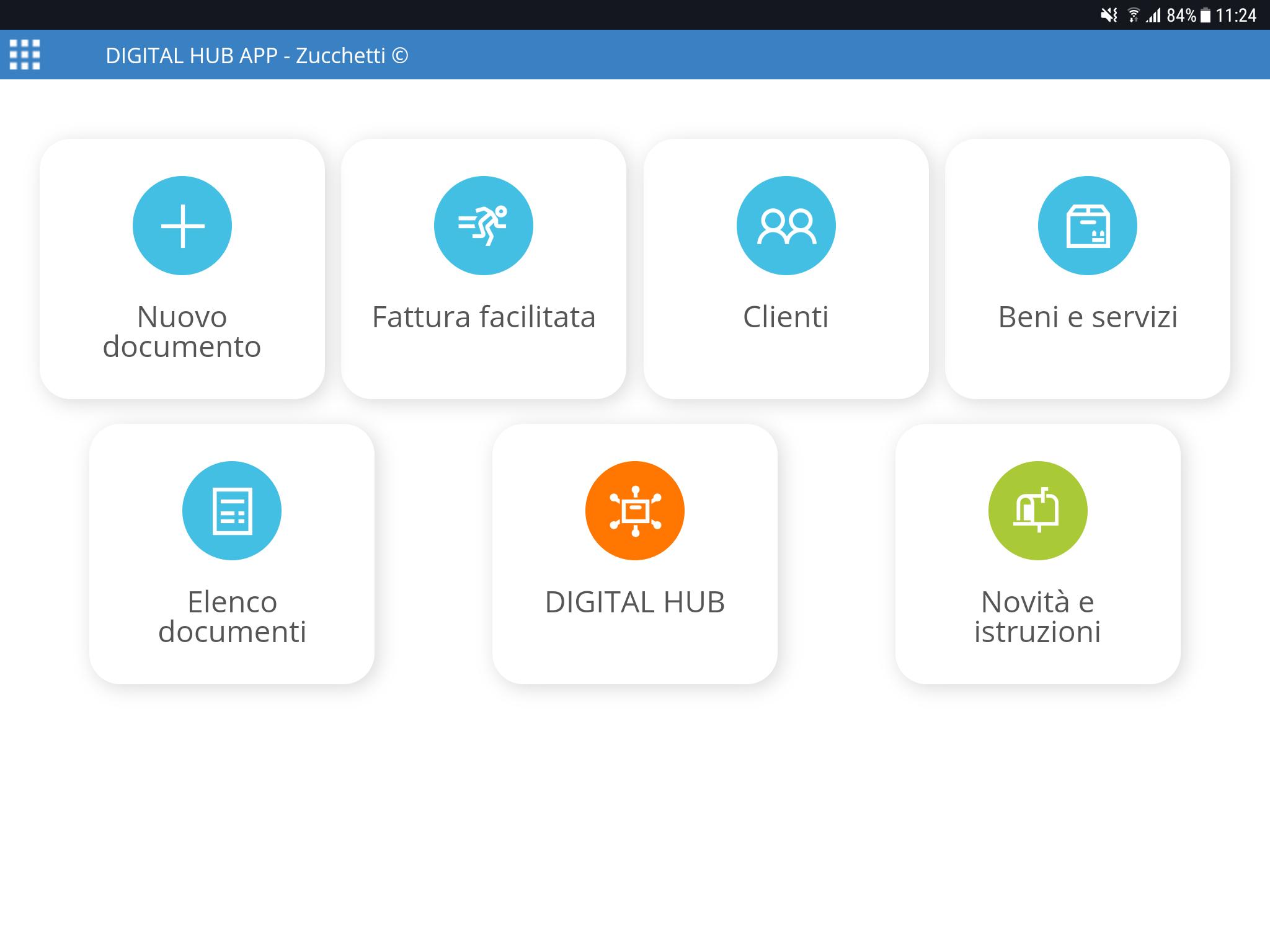Viewport: 1270px width, 952px height.
Task: Click the title 'DIGITAL HUB APP - Zucchetti ©'
Action: pyautogui.click(x=257, y=56)
